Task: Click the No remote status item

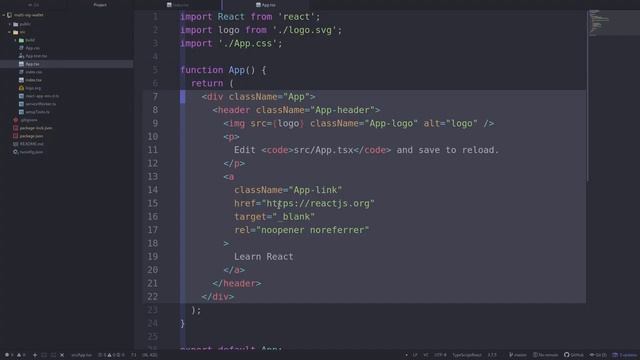Action: click(x=546, y=355)
